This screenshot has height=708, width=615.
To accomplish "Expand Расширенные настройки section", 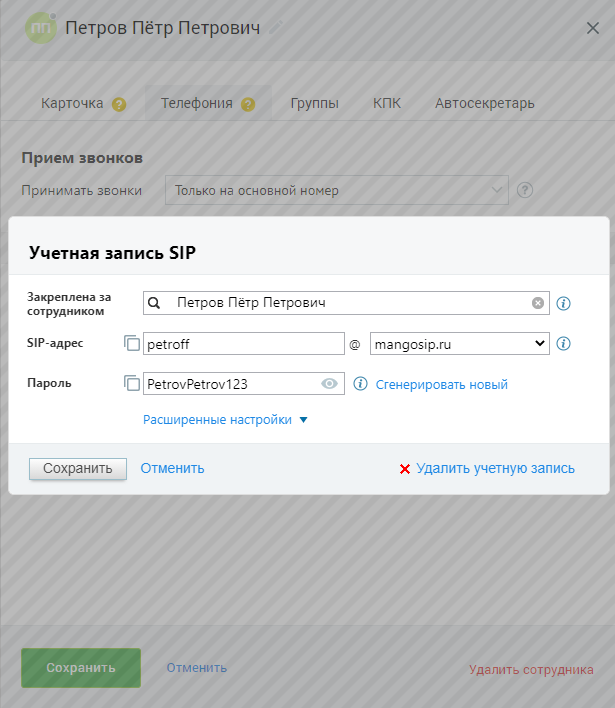I will [225, 420].
